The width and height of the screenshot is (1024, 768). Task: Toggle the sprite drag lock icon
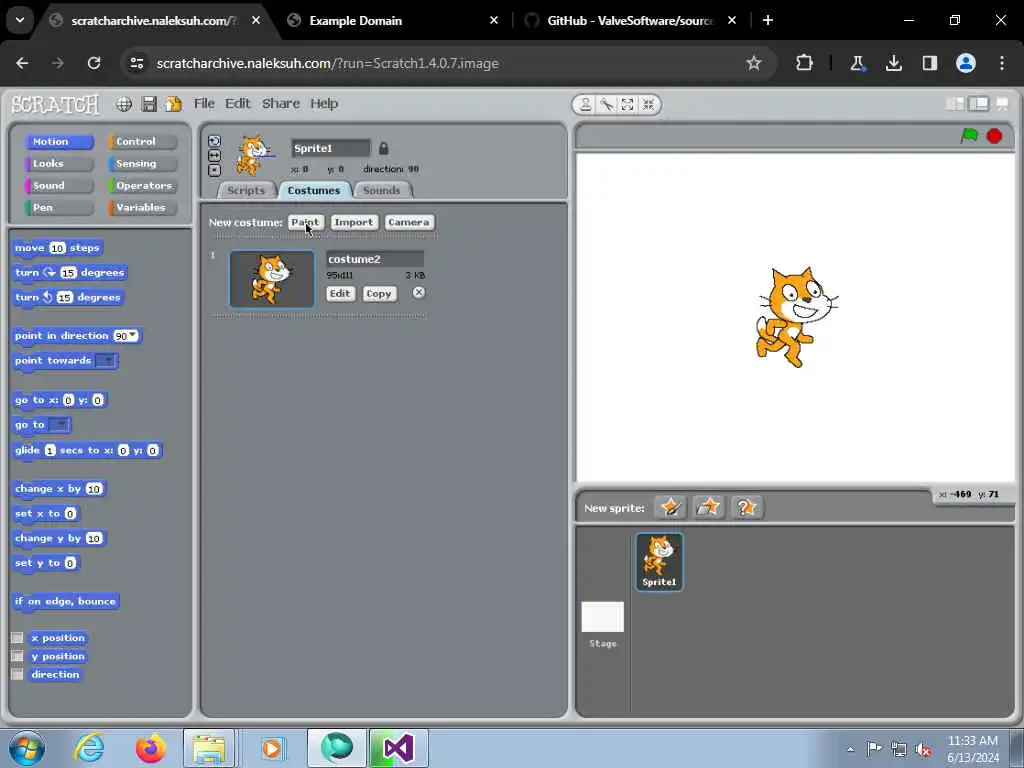(383, 148)
